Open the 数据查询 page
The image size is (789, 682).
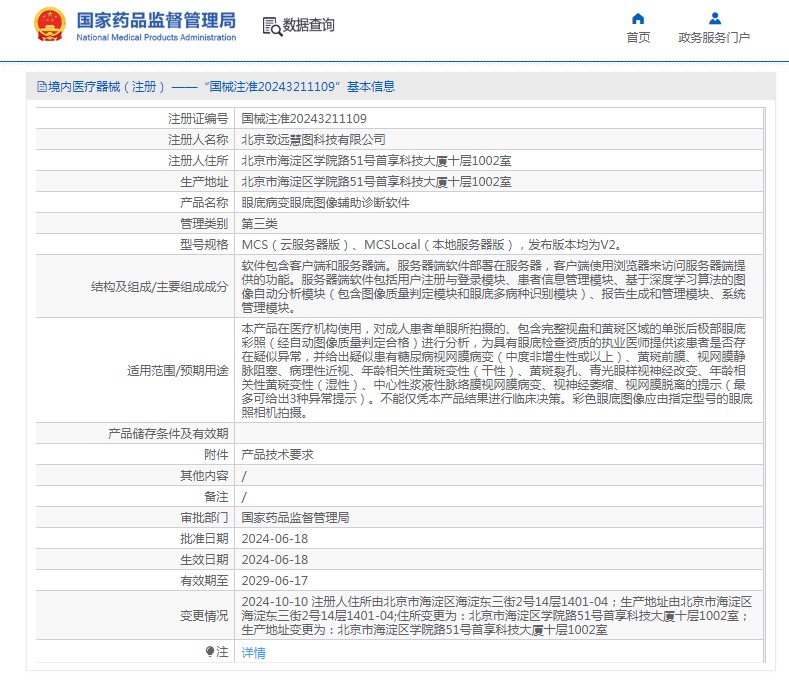(x=308, y=25)
